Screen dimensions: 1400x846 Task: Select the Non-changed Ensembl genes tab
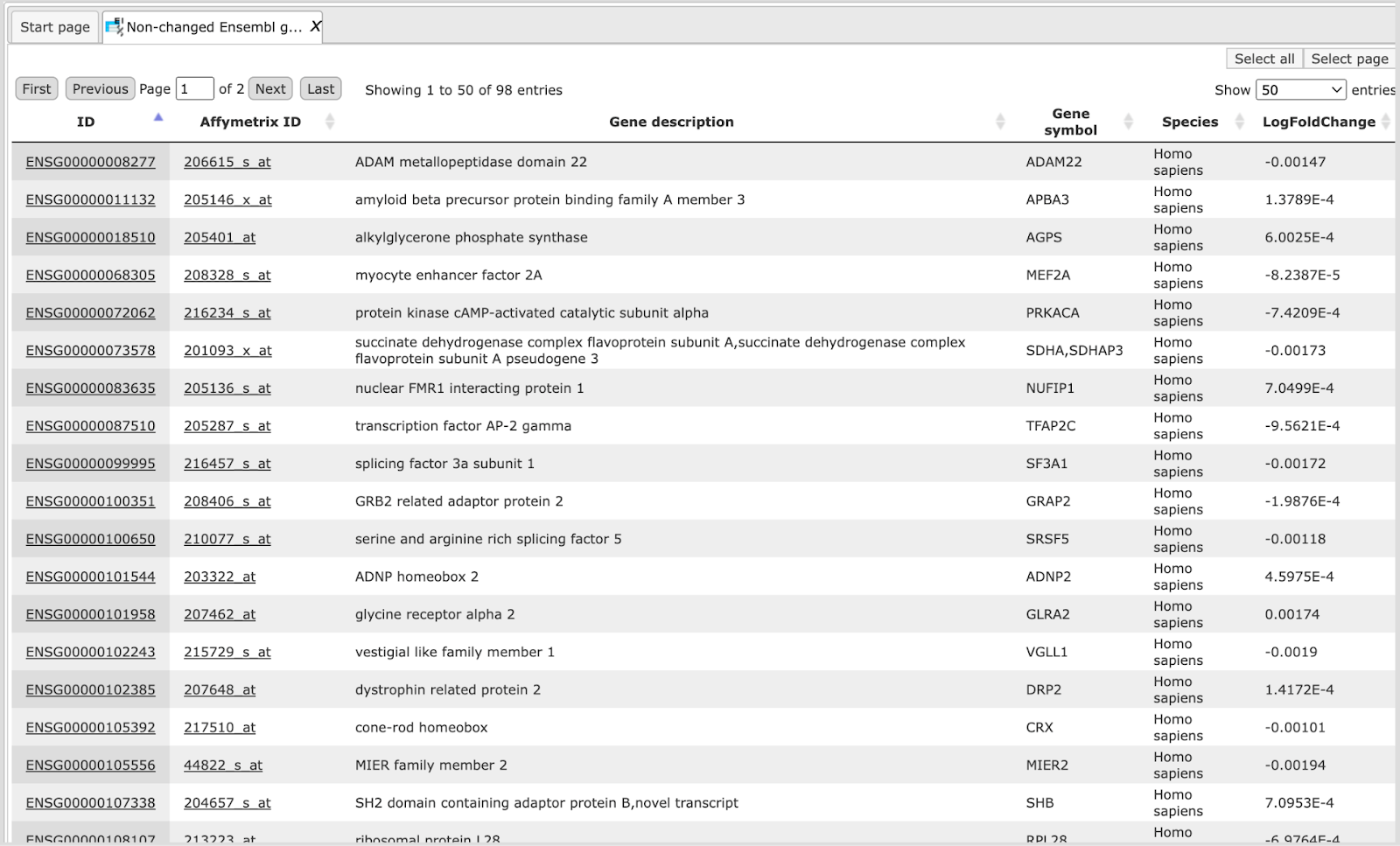(x=213, y=27)
